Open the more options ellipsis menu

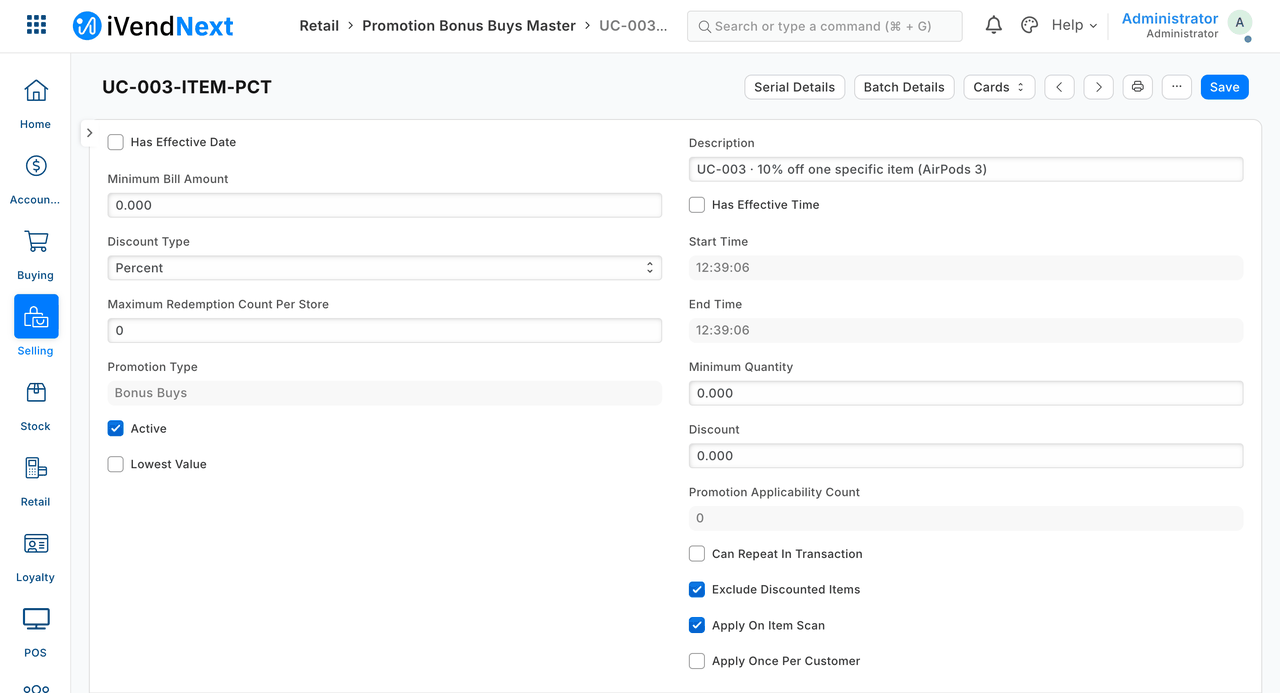click(x=1176, y=87)
